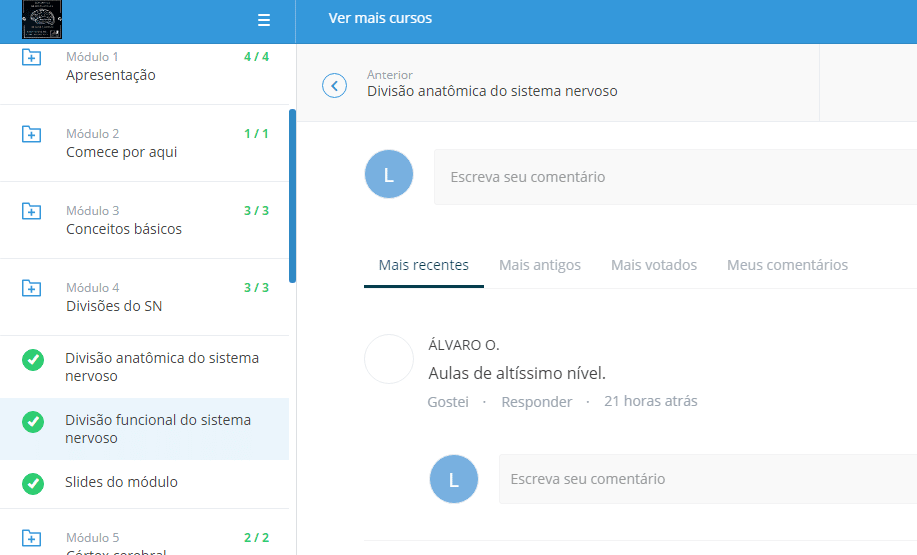
Task: Click the previous lesson arrow icon
Action: click(x=334, y=86)
